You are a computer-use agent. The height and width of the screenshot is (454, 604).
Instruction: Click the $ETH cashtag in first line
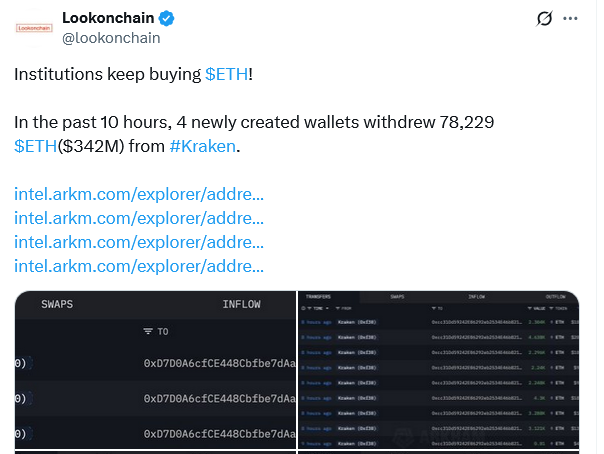pyautogui.click(x=226, y=74)
